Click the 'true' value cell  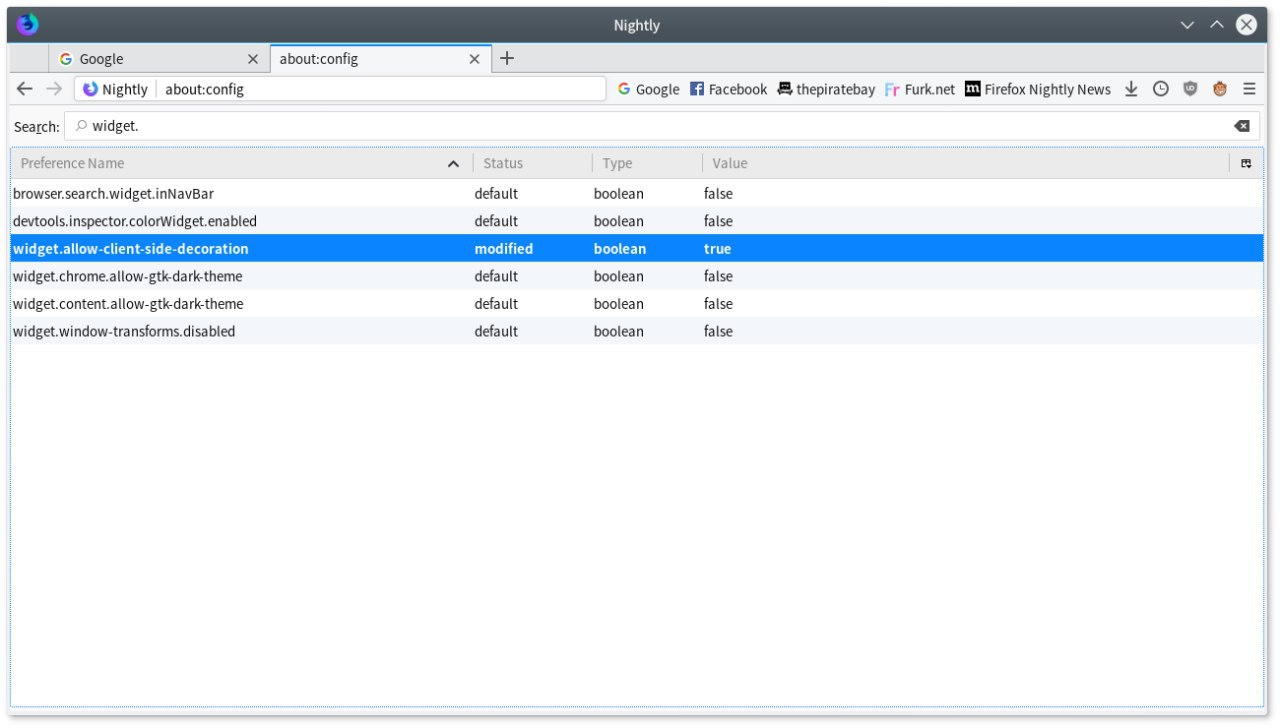tap(717, 248)
